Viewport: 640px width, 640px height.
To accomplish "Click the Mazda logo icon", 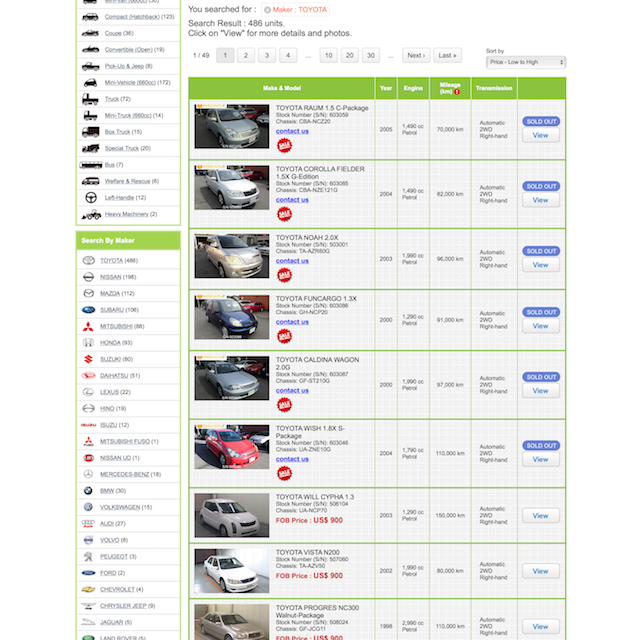I will click(89, 293).
